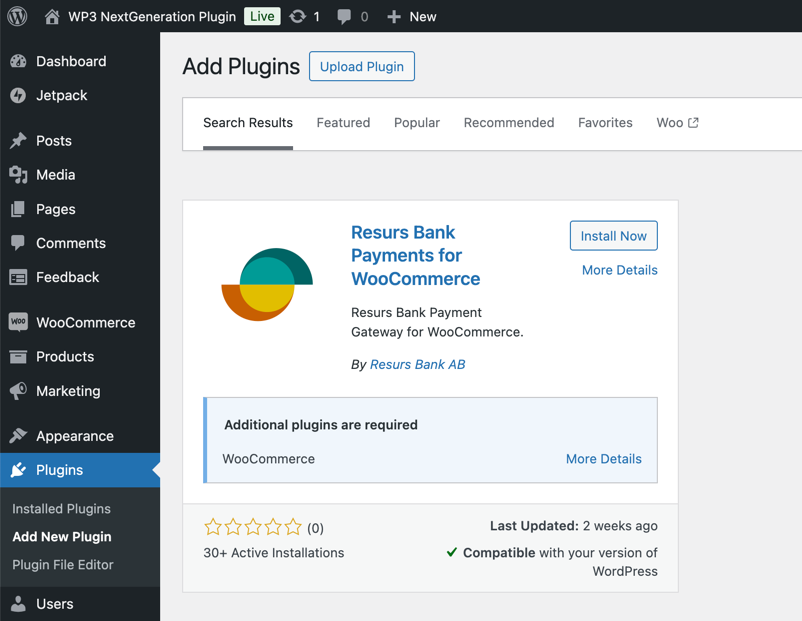Open the Woo tab
The image size is (802, 621).
coord(677,123)
